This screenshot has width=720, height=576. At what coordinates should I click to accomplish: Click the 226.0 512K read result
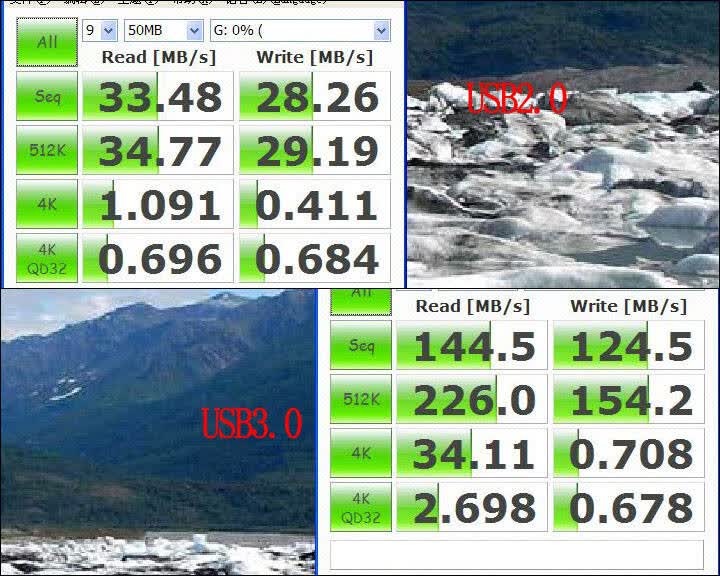tap(472, 399)
